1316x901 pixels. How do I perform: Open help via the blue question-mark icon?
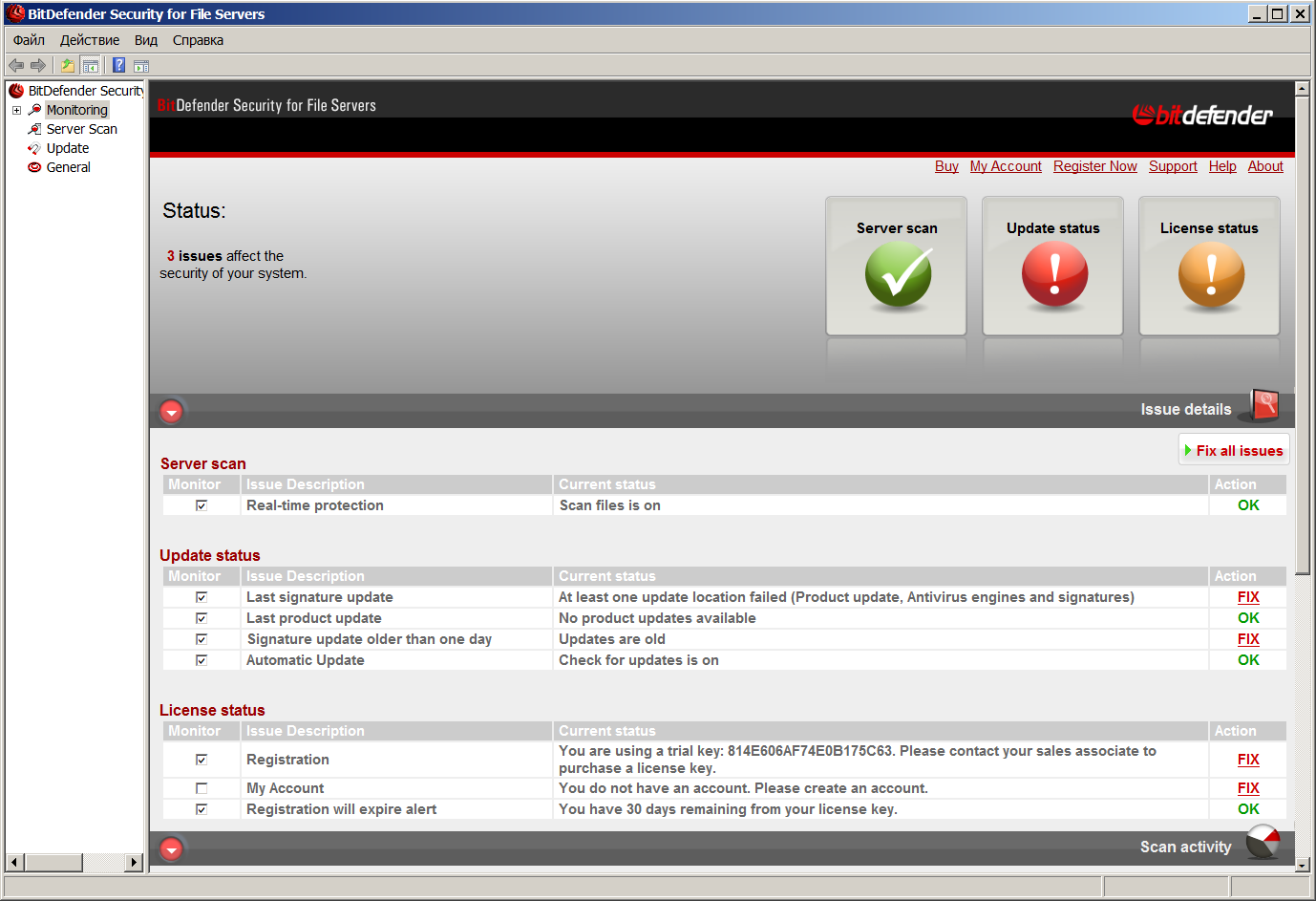pyautogui.click(x=119, y=65)
